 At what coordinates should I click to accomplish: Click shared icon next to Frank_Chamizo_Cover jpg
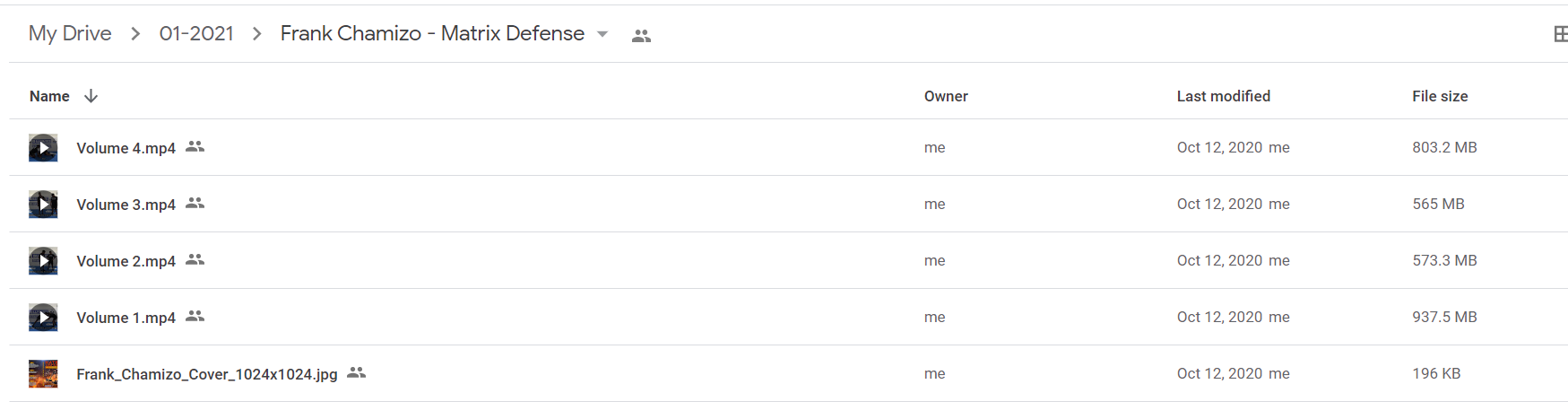[x=357, y=372]
